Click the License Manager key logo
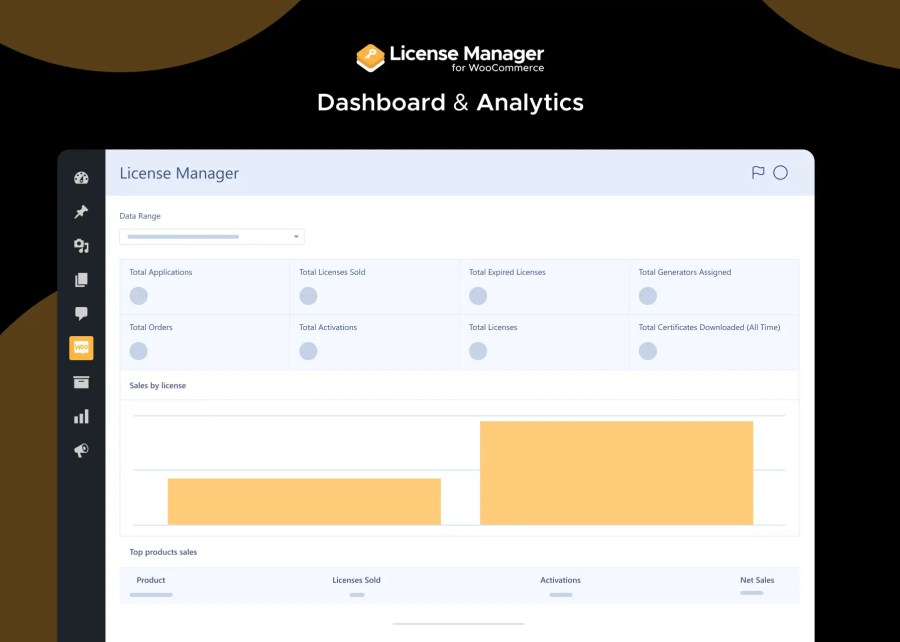 point(370,58)
